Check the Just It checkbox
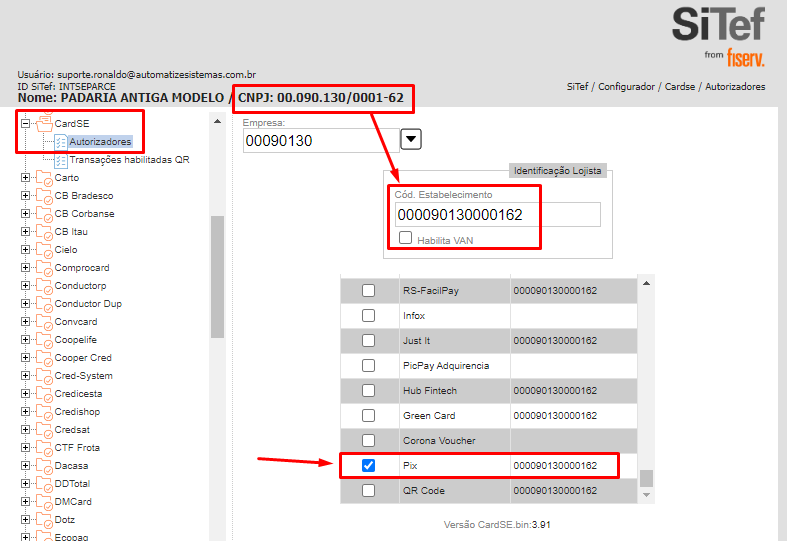The height and width of the screenshot is (541, 787). tap(368, 341)
